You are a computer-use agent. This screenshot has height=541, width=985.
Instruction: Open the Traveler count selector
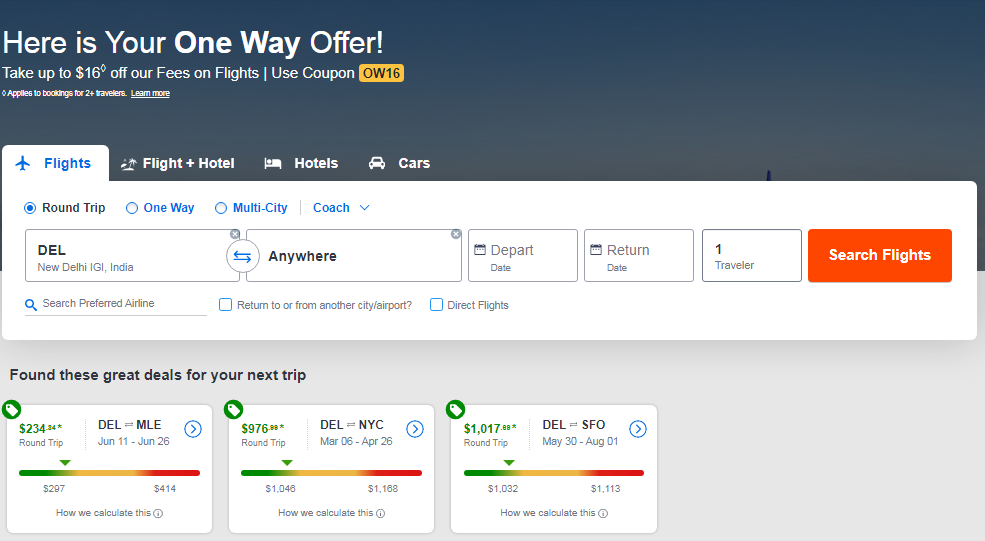coord(751,256)
